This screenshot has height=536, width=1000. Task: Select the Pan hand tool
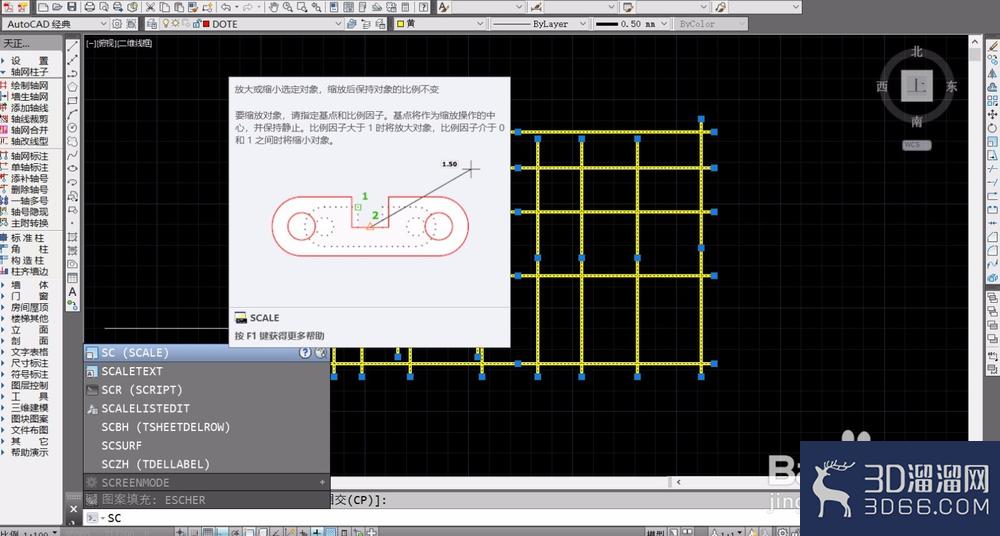[x=273, y=7]
